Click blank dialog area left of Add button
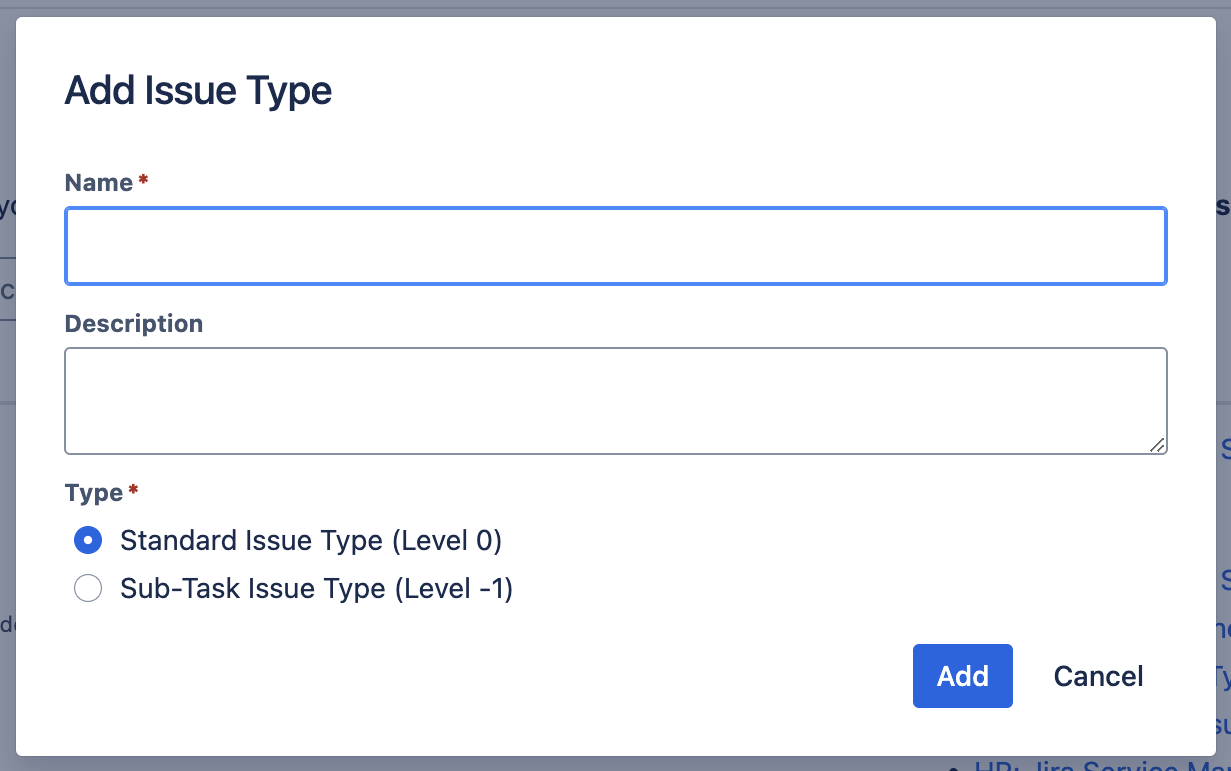The height and width of the screenshot is (771, 1231). tap(500, 676)
